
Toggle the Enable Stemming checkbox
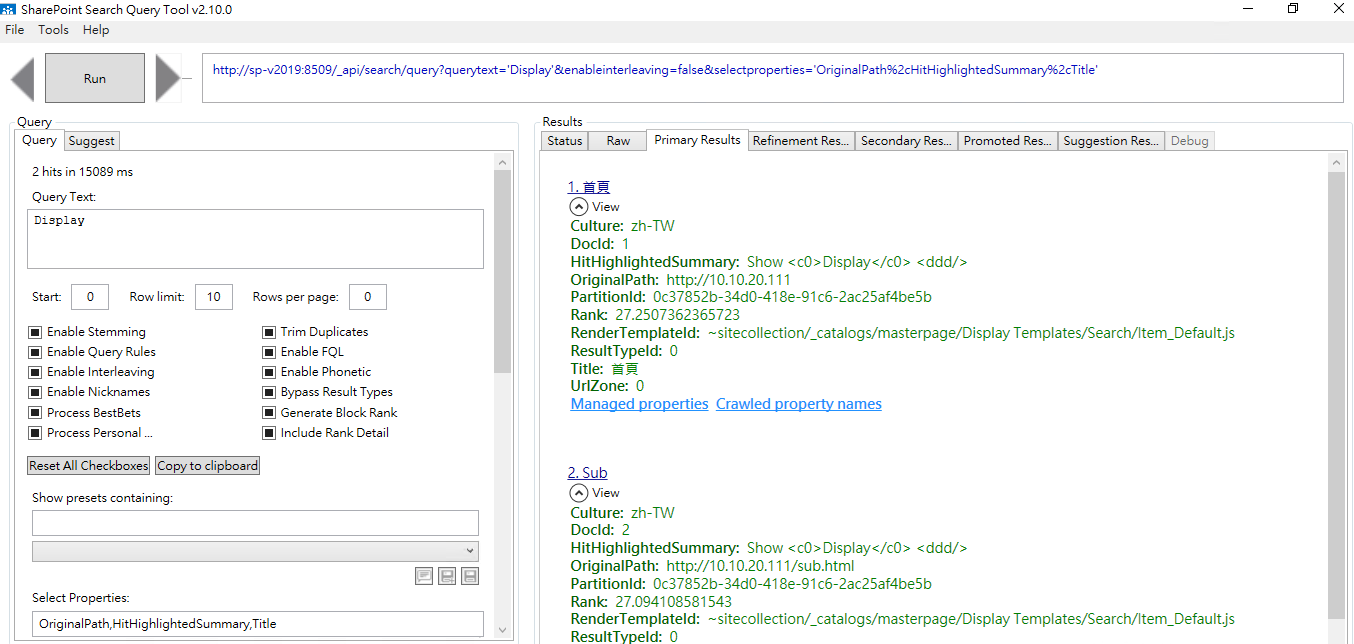tap(35, 332)
